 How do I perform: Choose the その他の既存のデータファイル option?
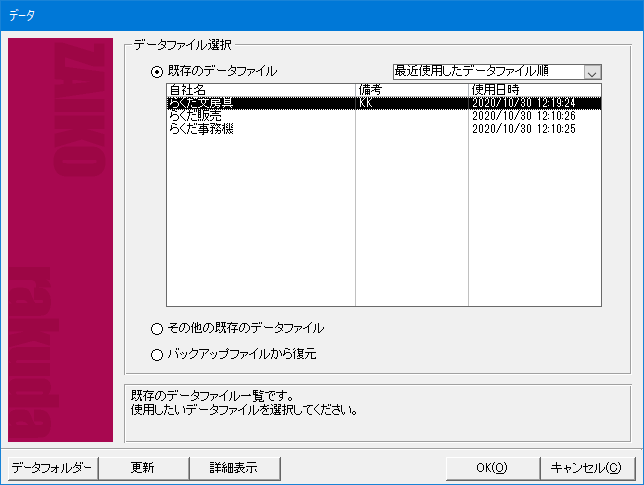tap(156, 328)
